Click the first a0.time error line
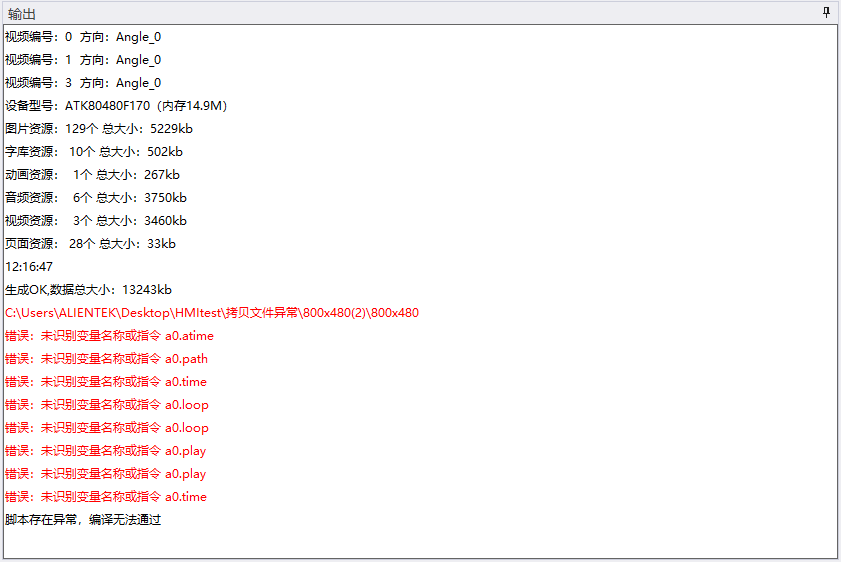Viewport: 841px width, 563px height. point(106,382)
